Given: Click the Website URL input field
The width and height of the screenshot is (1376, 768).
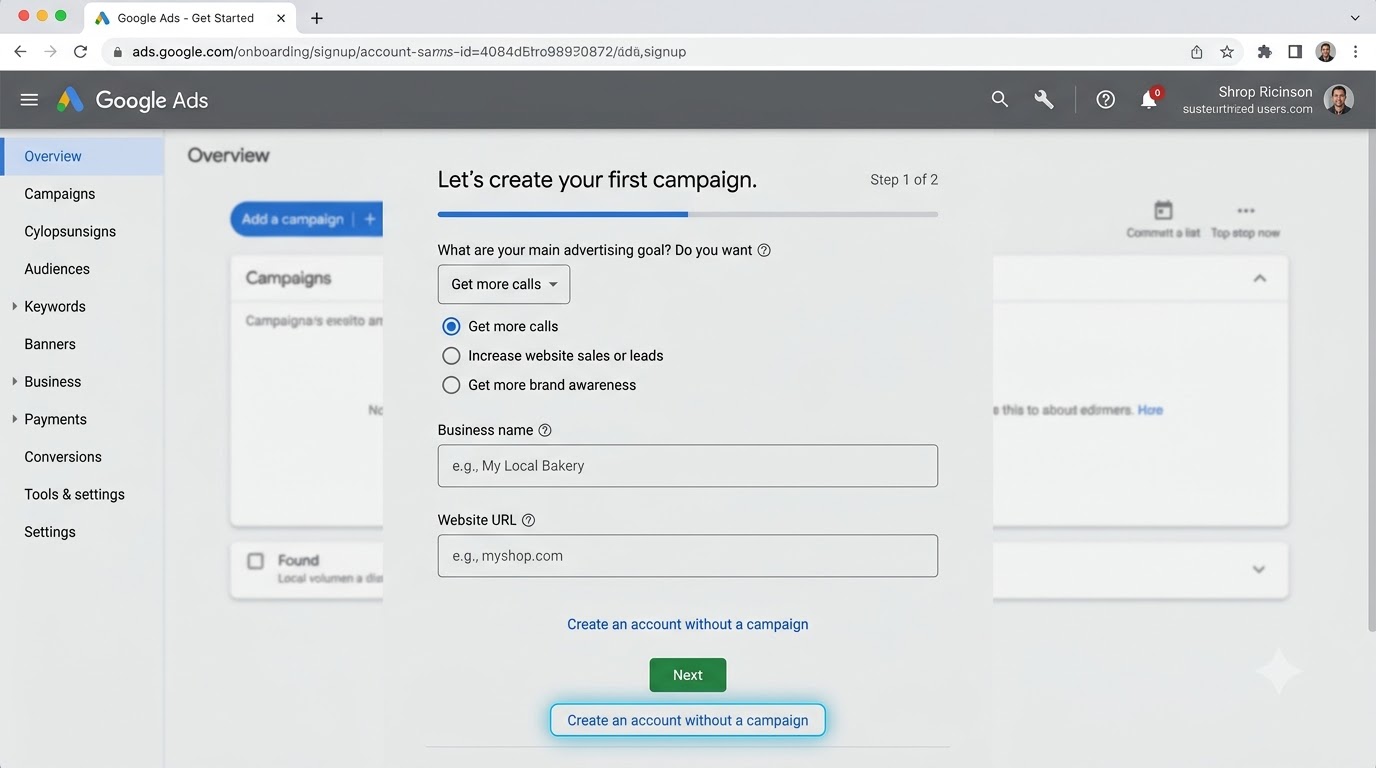Looking at the screenshot, I should [688, 556].
